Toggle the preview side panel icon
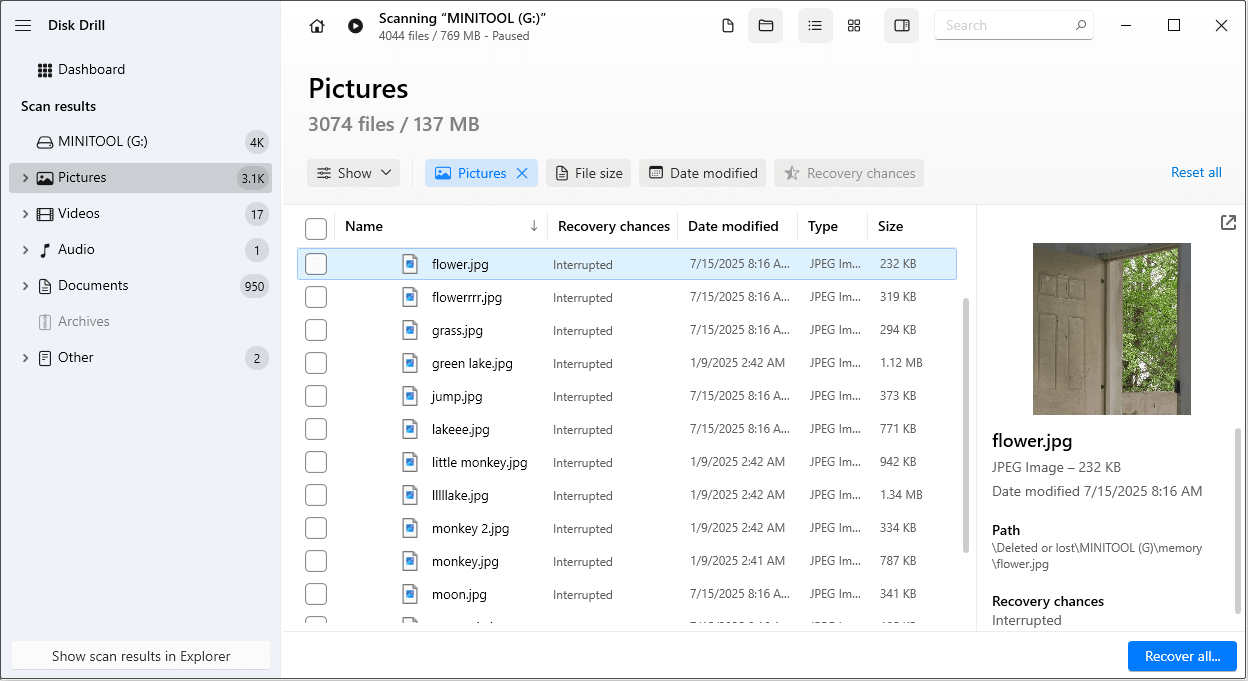The width and height of the screenshot is (1248, 681). coord(901,25)
